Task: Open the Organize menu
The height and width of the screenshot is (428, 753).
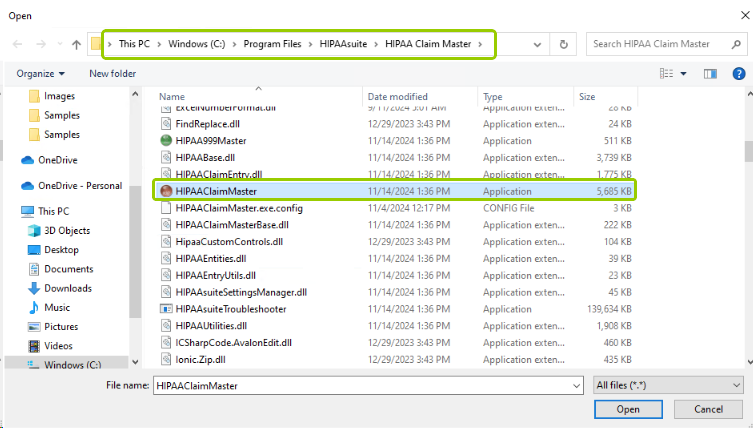Action: pyautogui.click(x=40, y=73)
